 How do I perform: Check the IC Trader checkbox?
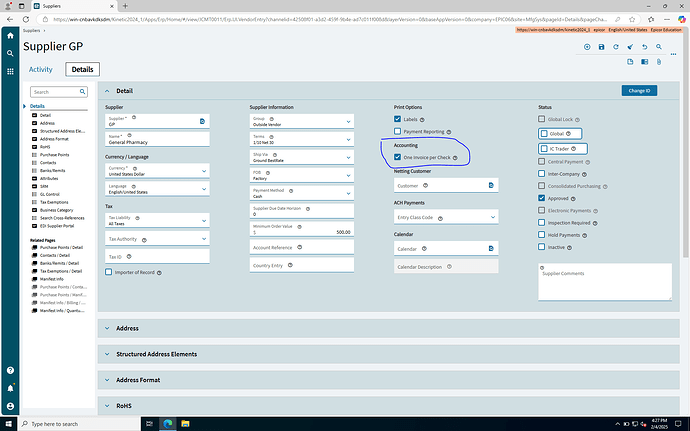pos(544,149)
